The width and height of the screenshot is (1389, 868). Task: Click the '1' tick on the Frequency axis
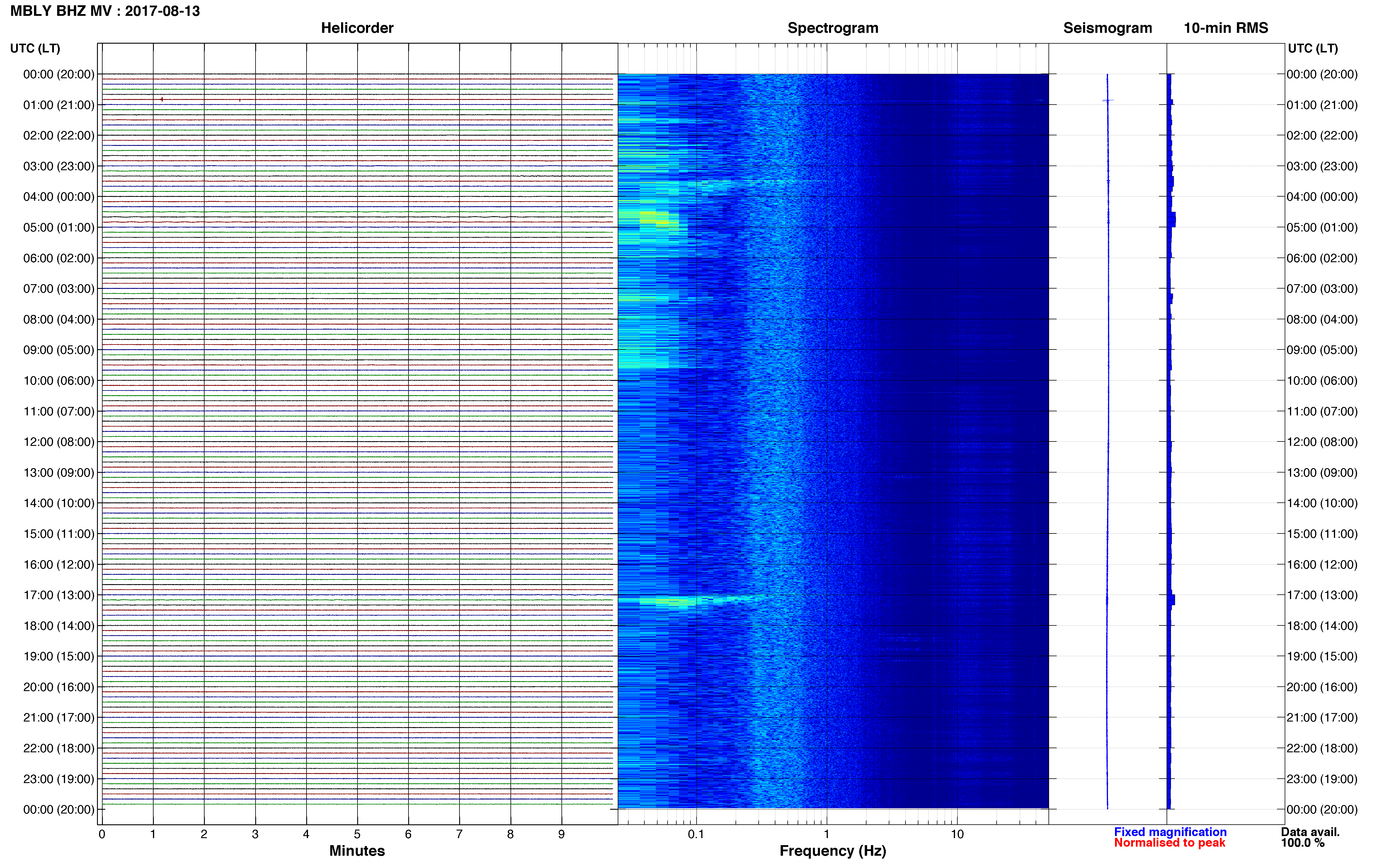pyautogui.click(x=826, y=835)
